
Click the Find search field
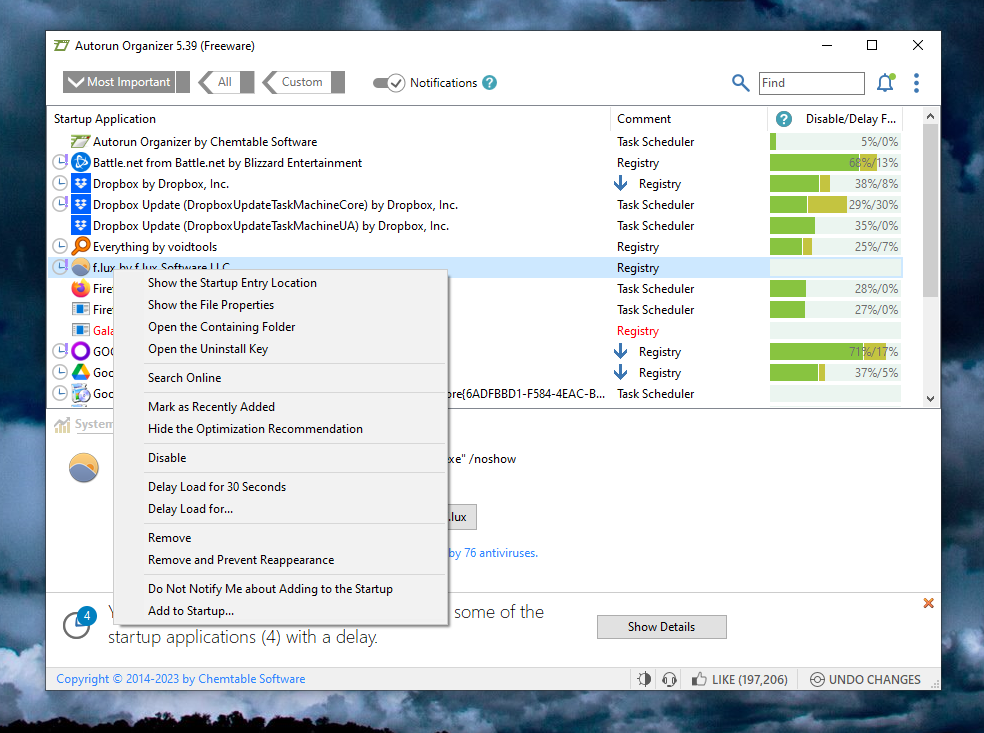(811, 83)
